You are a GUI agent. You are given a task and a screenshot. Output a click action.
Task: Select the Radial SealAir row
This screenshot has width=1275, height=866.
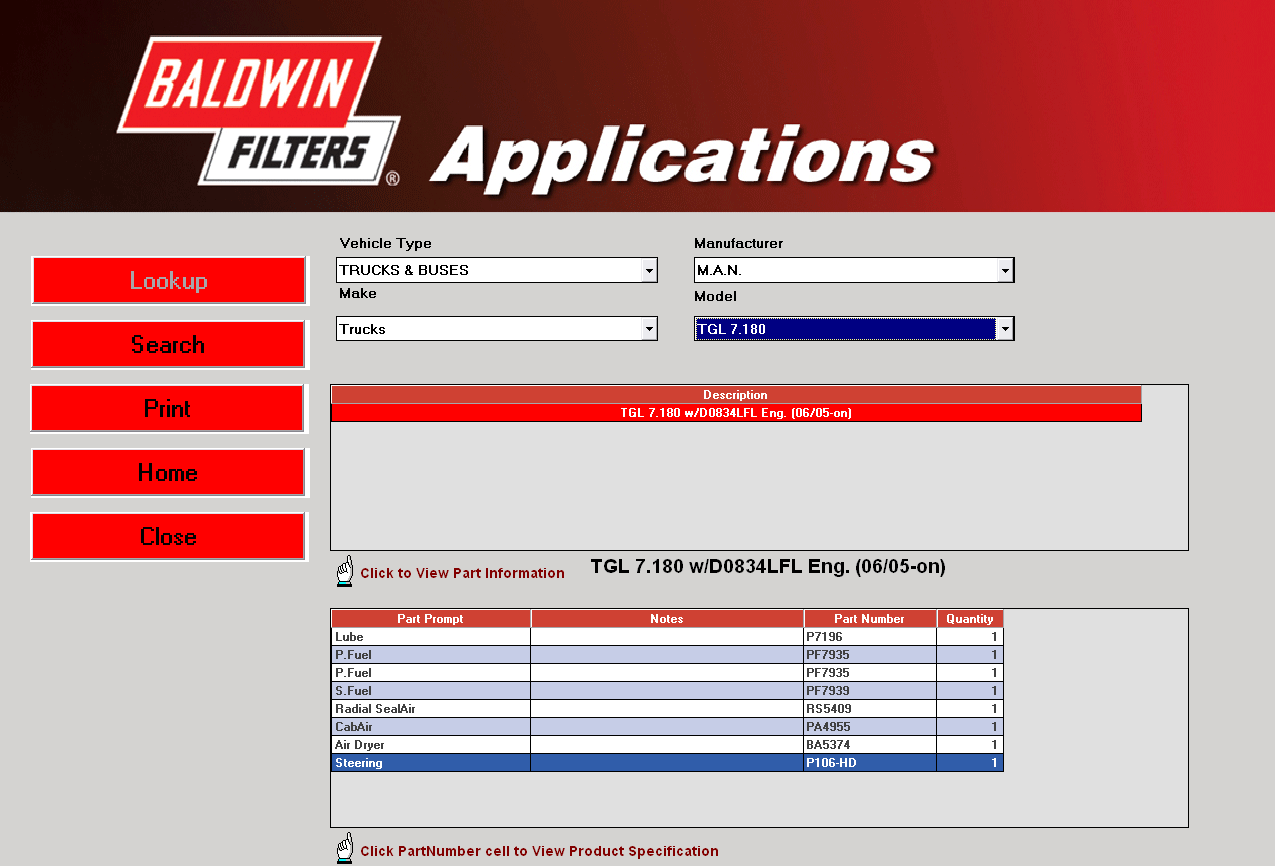point(667,709)
